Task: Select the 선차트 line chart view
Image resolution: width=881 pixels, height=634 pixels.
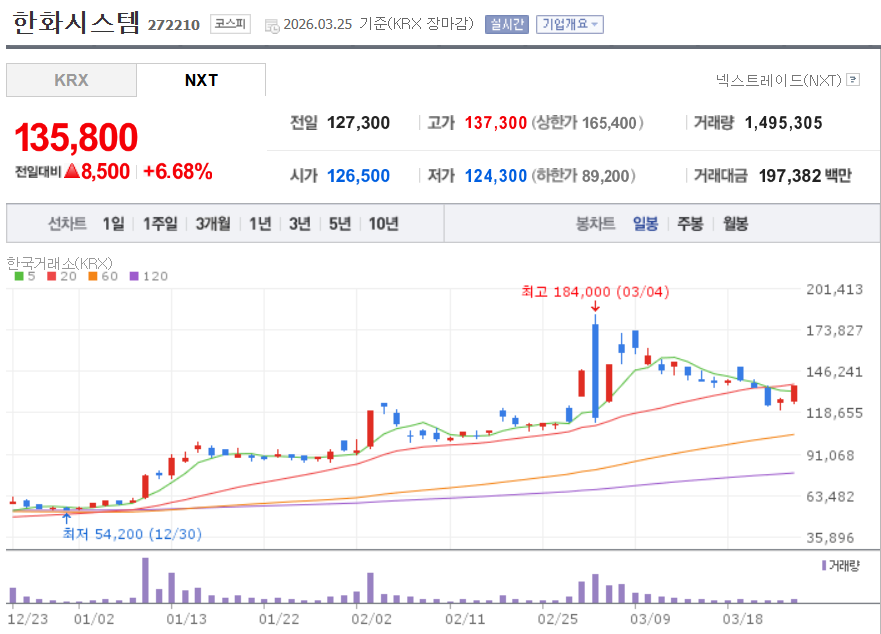Action: point(68,224)
